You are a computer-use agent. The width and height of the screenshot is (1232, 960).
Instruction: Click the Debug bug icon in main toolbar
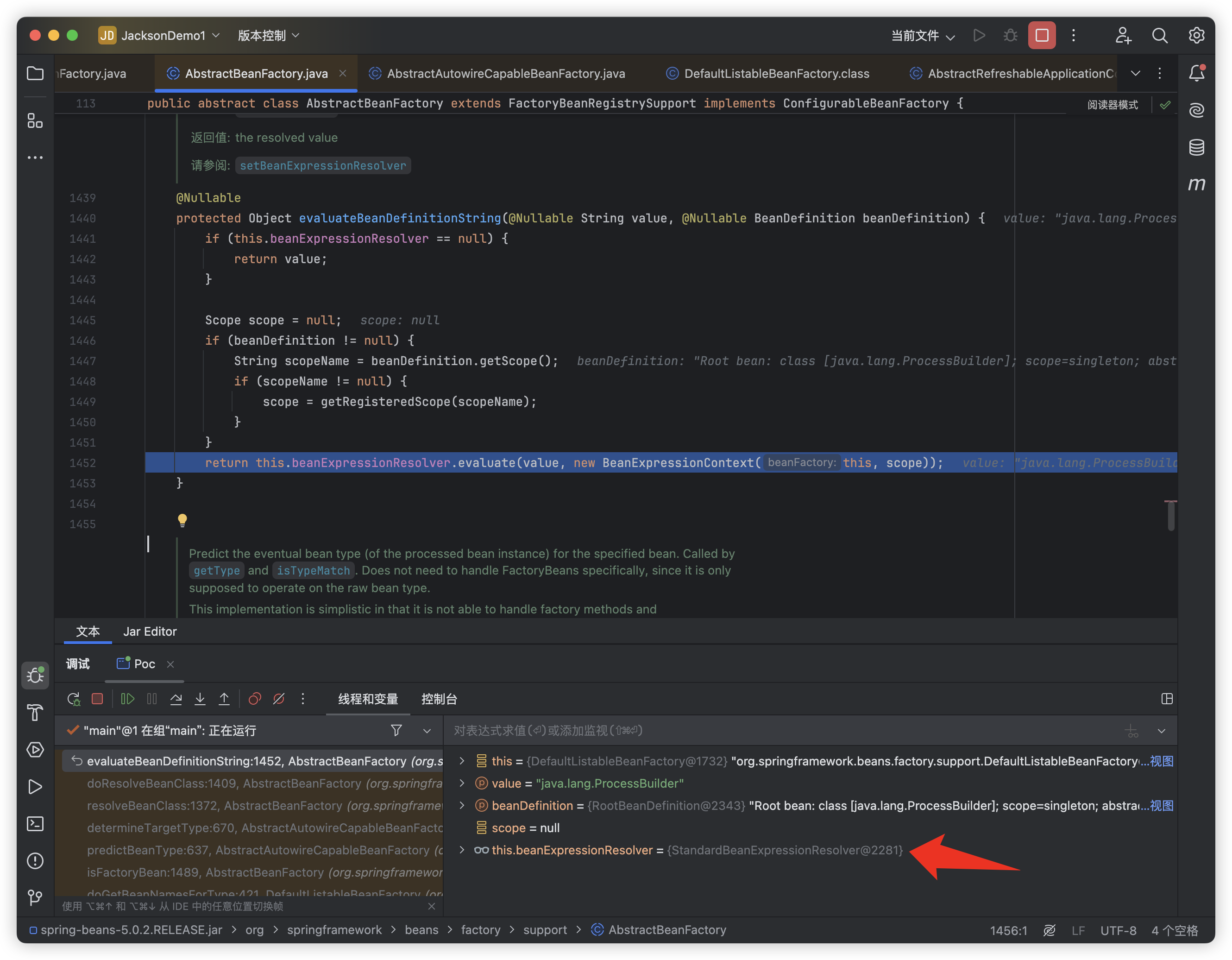(x=1010, y=36)
